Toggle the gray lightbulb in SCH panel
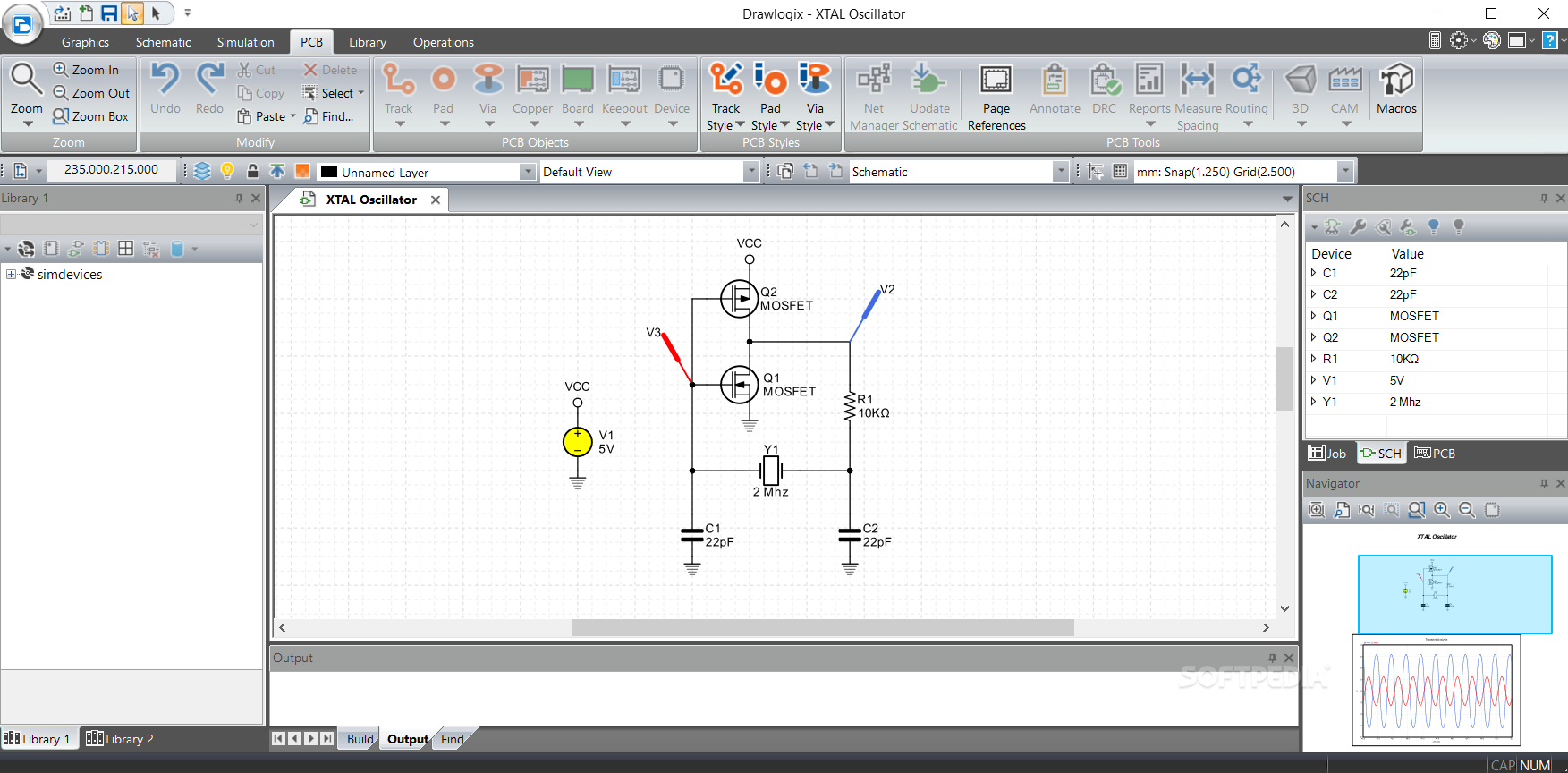 1459,227
